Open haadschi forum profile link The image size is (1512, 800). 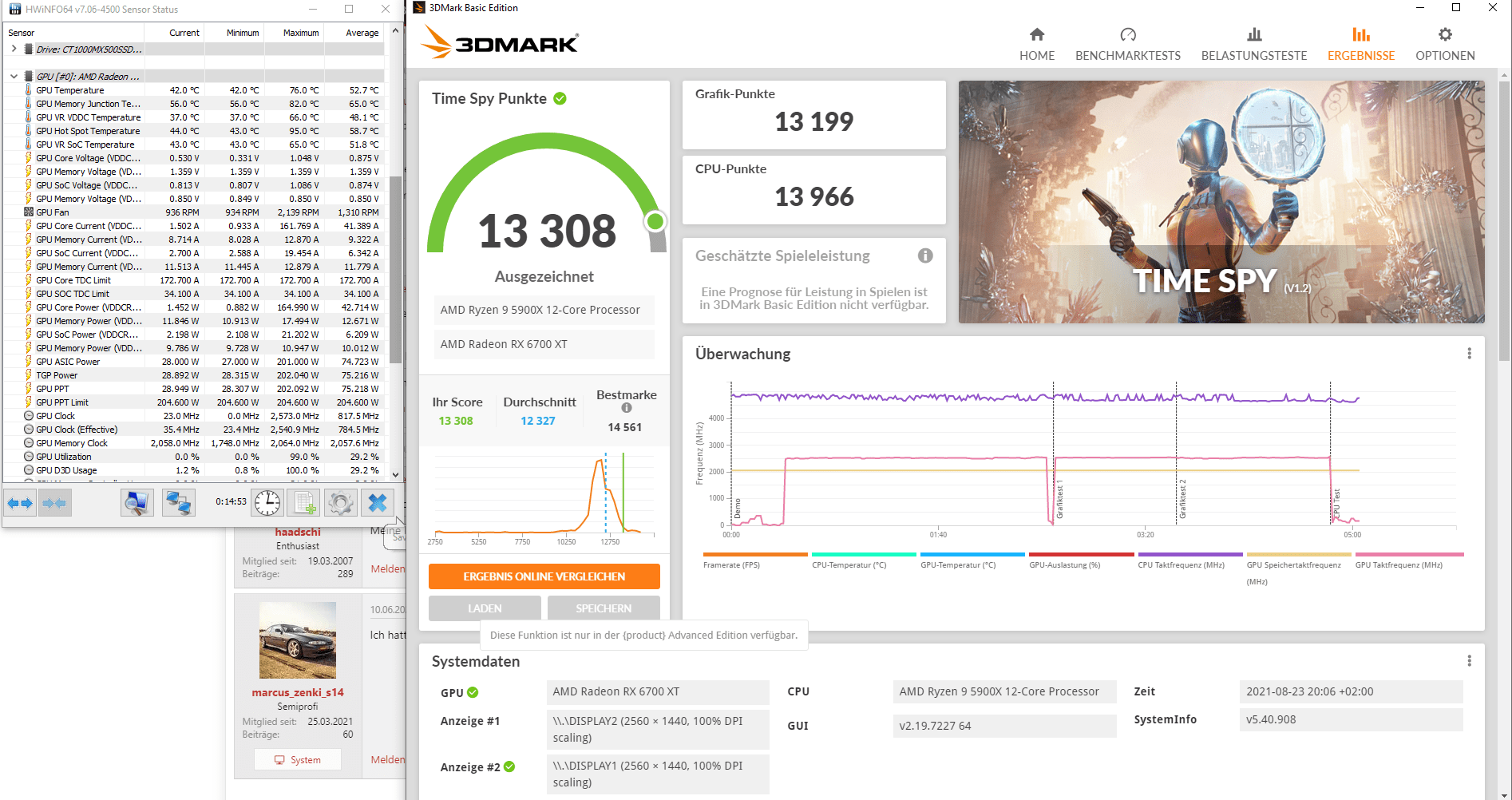298,532
